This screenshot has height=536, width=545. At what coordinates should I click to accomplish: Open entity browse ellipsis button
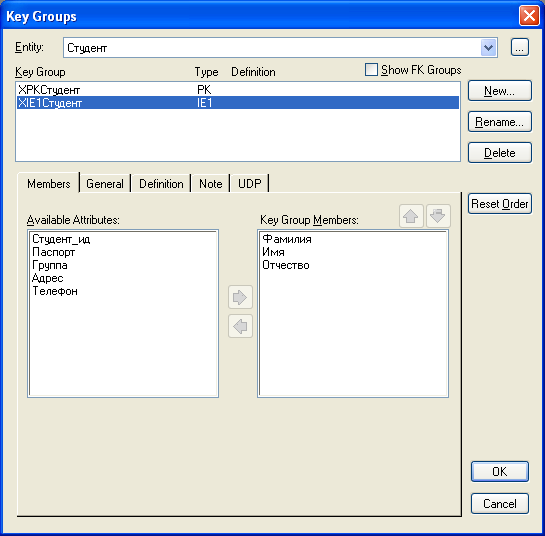point(520,47)
